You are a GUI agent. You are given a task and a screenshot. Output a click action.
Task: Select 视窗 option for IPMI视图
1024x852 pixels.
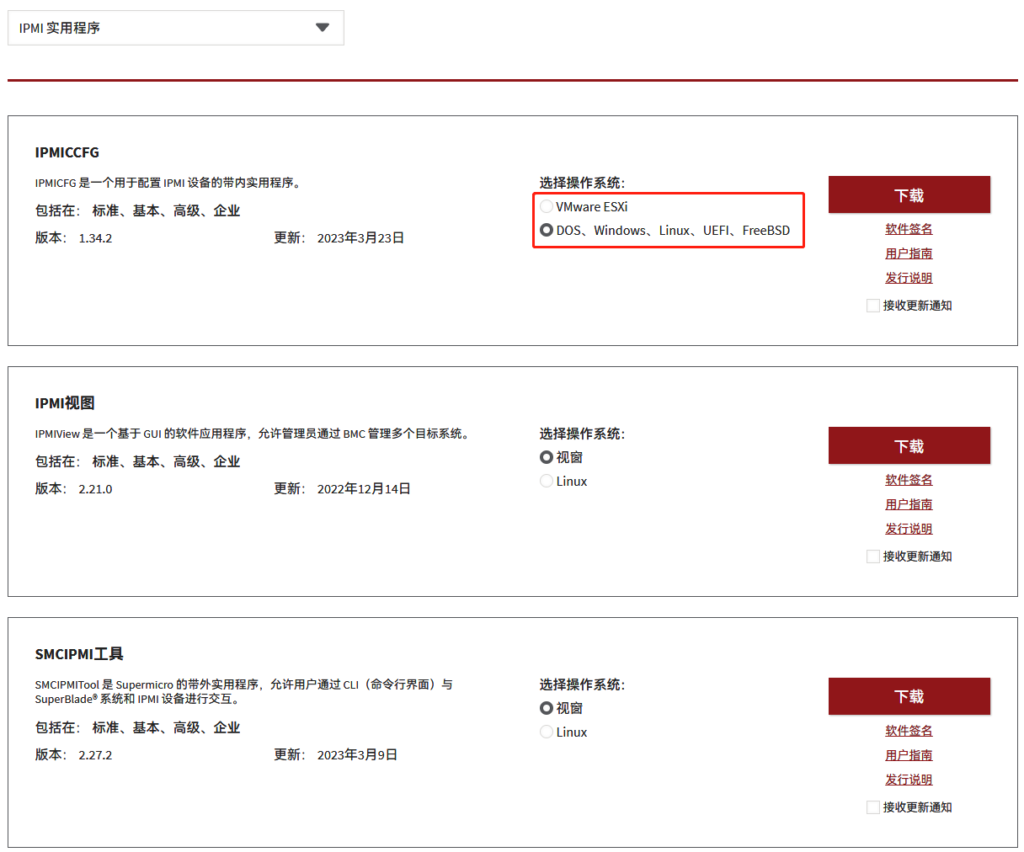click(x=547, y=457)
